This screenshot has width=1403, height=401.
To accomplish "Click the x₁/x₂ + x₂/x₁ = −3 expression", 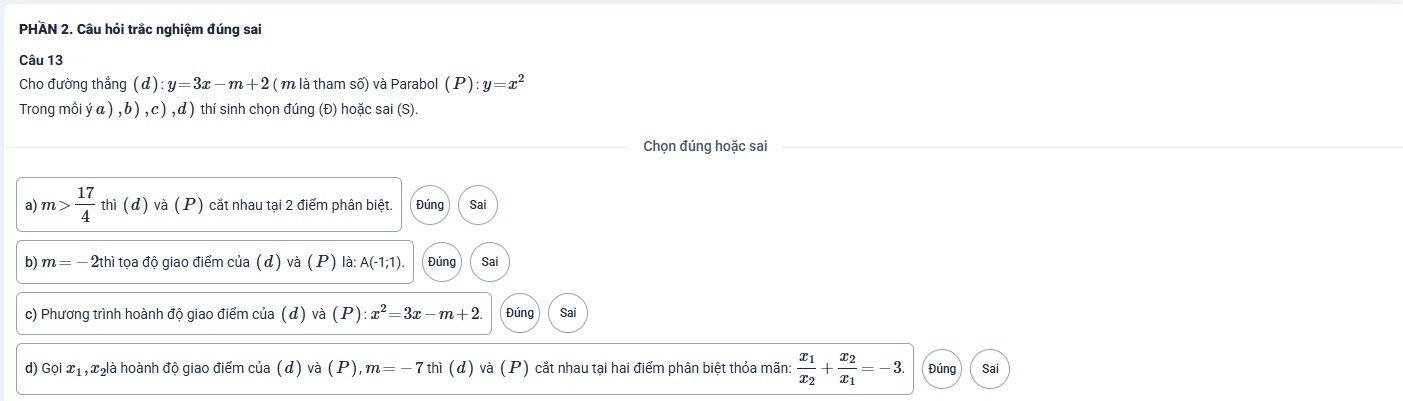I will 850,369.
